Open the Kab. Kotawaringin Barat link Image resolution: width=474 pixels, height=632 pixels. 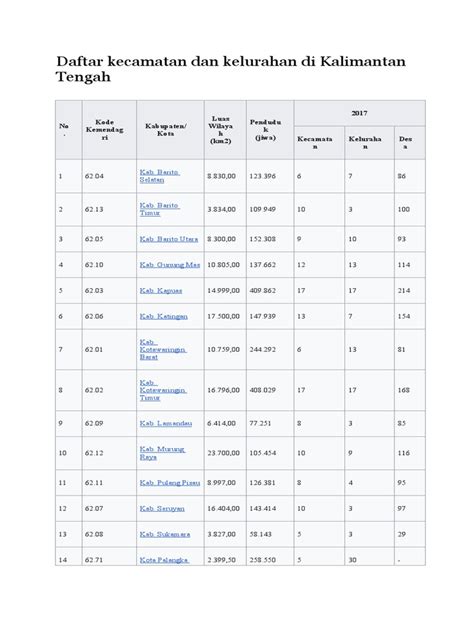tap(163, 349)
